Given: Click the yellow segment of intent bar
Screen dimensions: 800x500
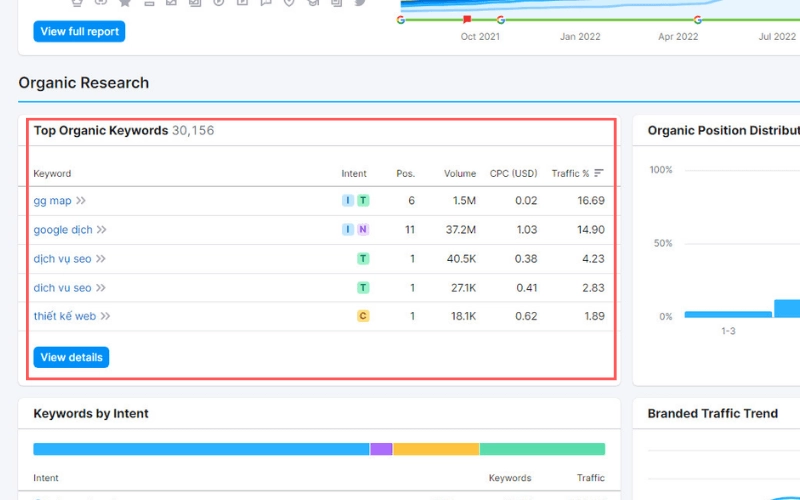Looking at the screenshot, I should point(436,449).
